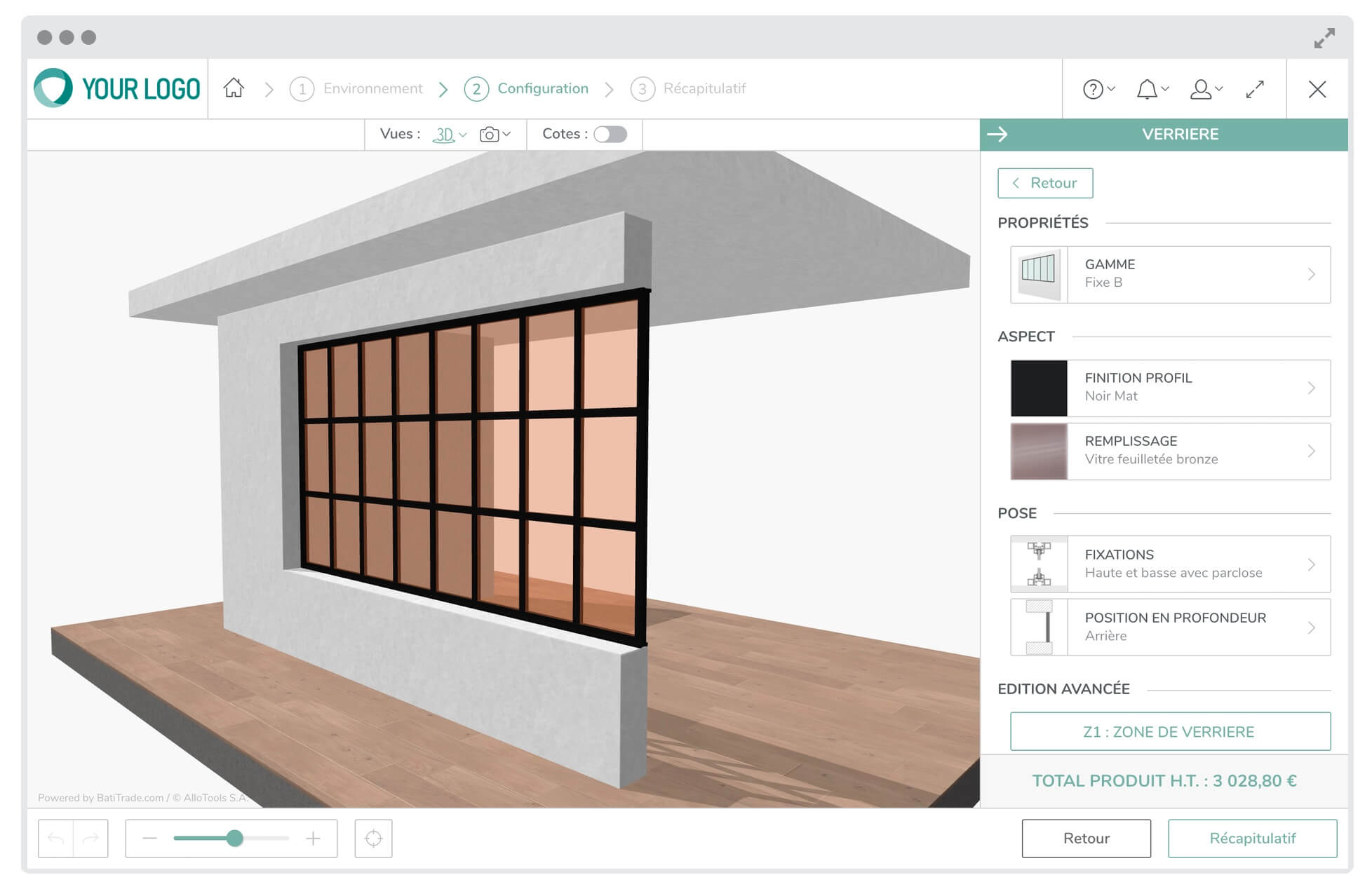Click the Z1 : ZONE DE VERRIERE button
The height and width of the screenshot is (889, 1372).
pyautogui.click(x=1169, y=731)
